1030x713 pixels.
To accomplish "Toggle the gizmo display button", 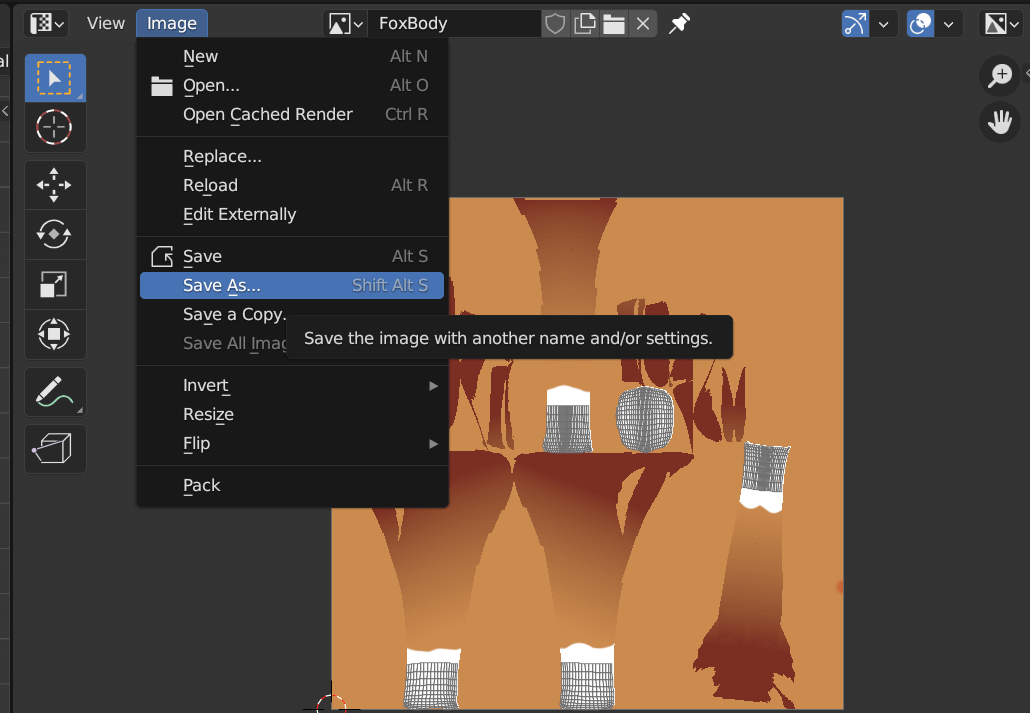I will [x=855, y=24].
